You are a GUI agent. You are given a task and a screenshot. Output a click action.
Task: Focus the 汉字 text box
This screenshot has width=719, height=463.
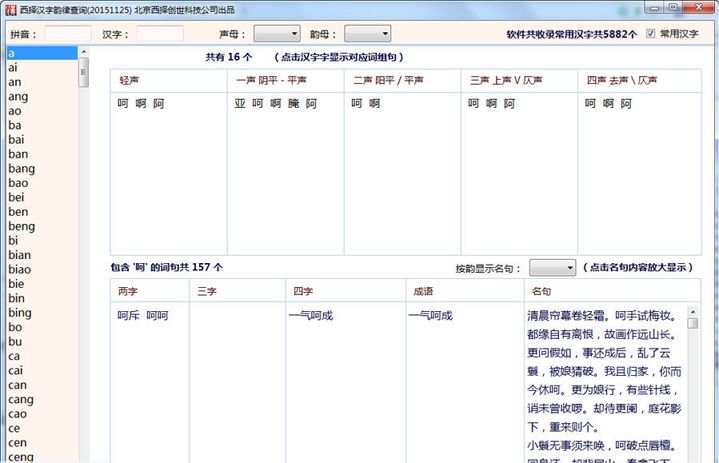[x=160, y=34]
